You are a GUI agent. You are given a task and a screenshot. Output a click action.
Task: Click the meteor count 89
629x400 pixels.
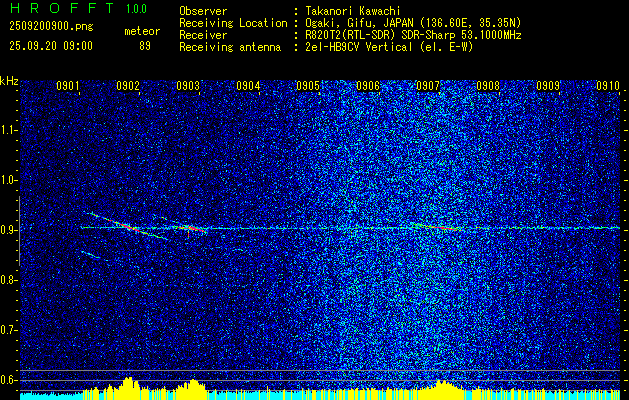click(145, 46)
